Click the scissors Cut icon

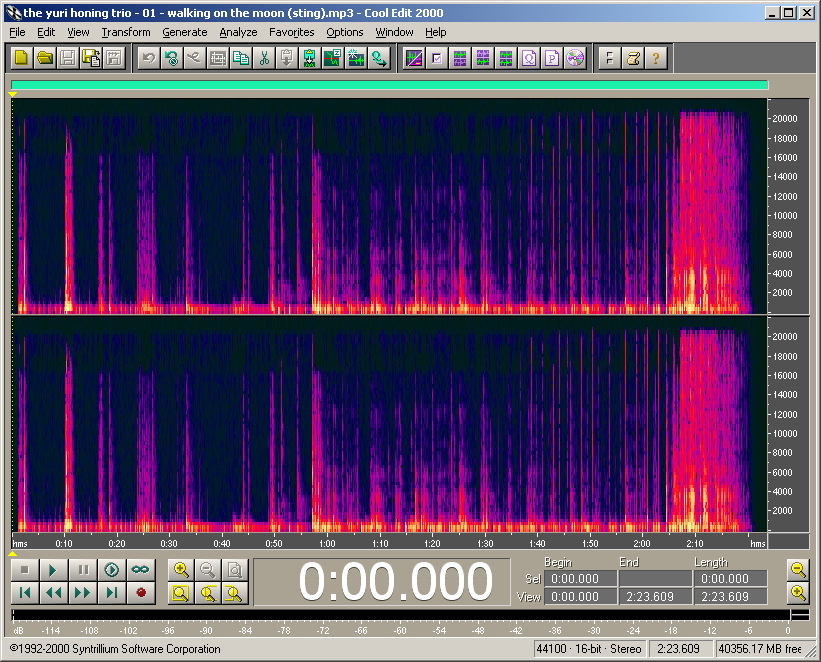[x=264, y=58]
